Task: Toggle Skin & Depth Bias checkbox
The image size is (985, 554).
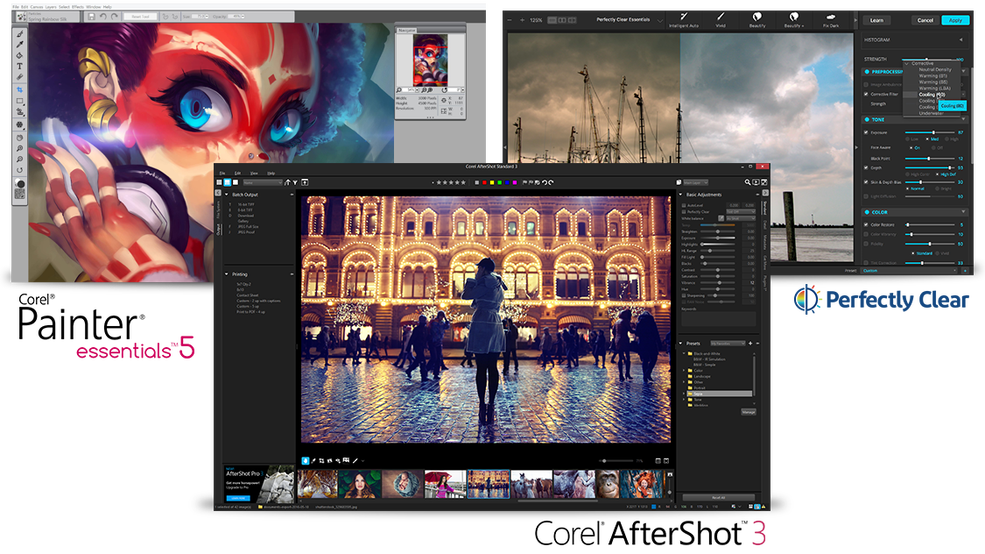Action: pyautogui.click(x=866, y=182)
